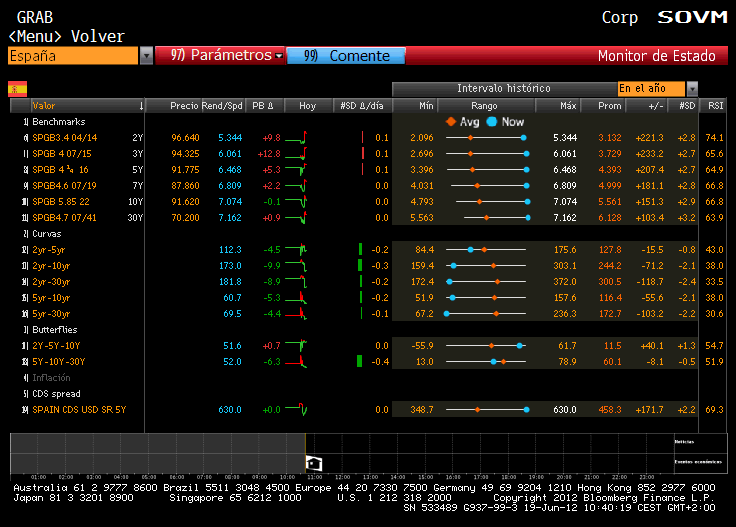Click green #SD bar for 5Y-10Y-30Y
The image size is (736, 527).
pos(361,361)
